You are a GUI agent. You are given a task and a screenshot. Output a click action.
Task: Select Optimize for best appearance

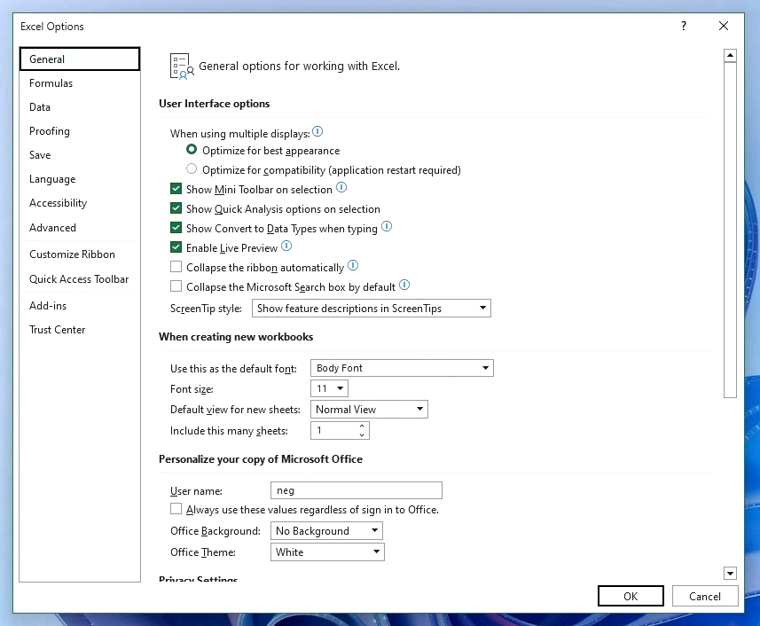coord(191,150)
